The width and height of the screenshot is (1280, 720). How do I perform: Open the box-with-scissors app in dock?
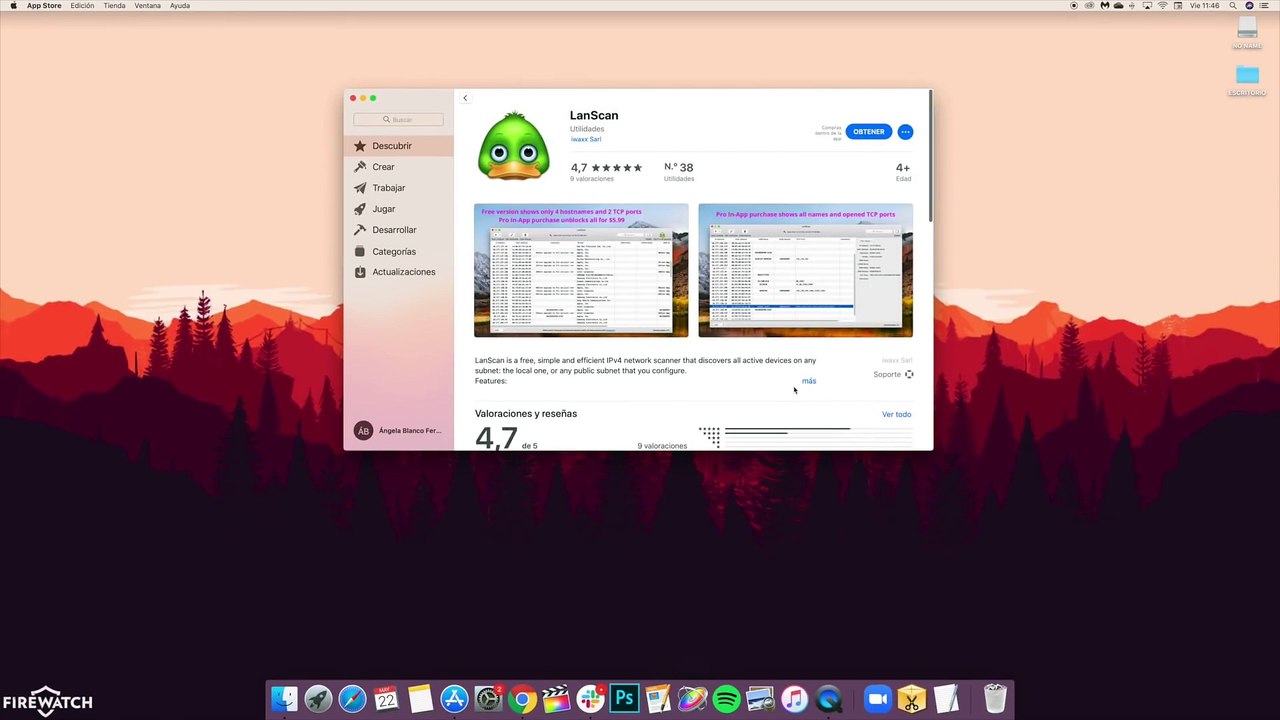point(911,699)
